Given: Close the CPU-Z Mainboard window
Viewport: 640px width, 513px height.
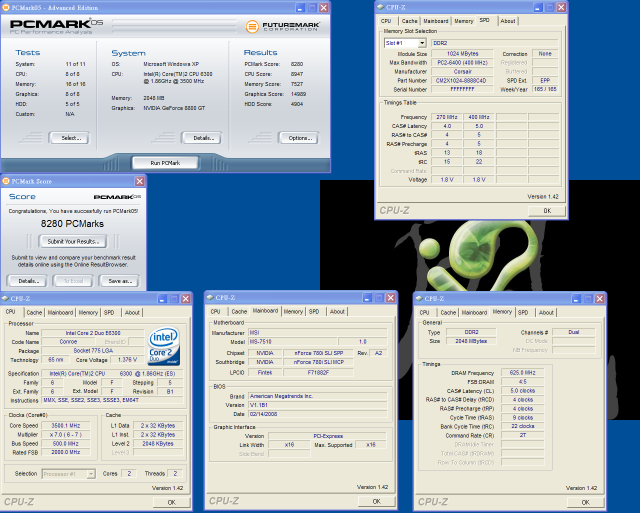Looking at the screenshot, I should (x=391, y=298).
